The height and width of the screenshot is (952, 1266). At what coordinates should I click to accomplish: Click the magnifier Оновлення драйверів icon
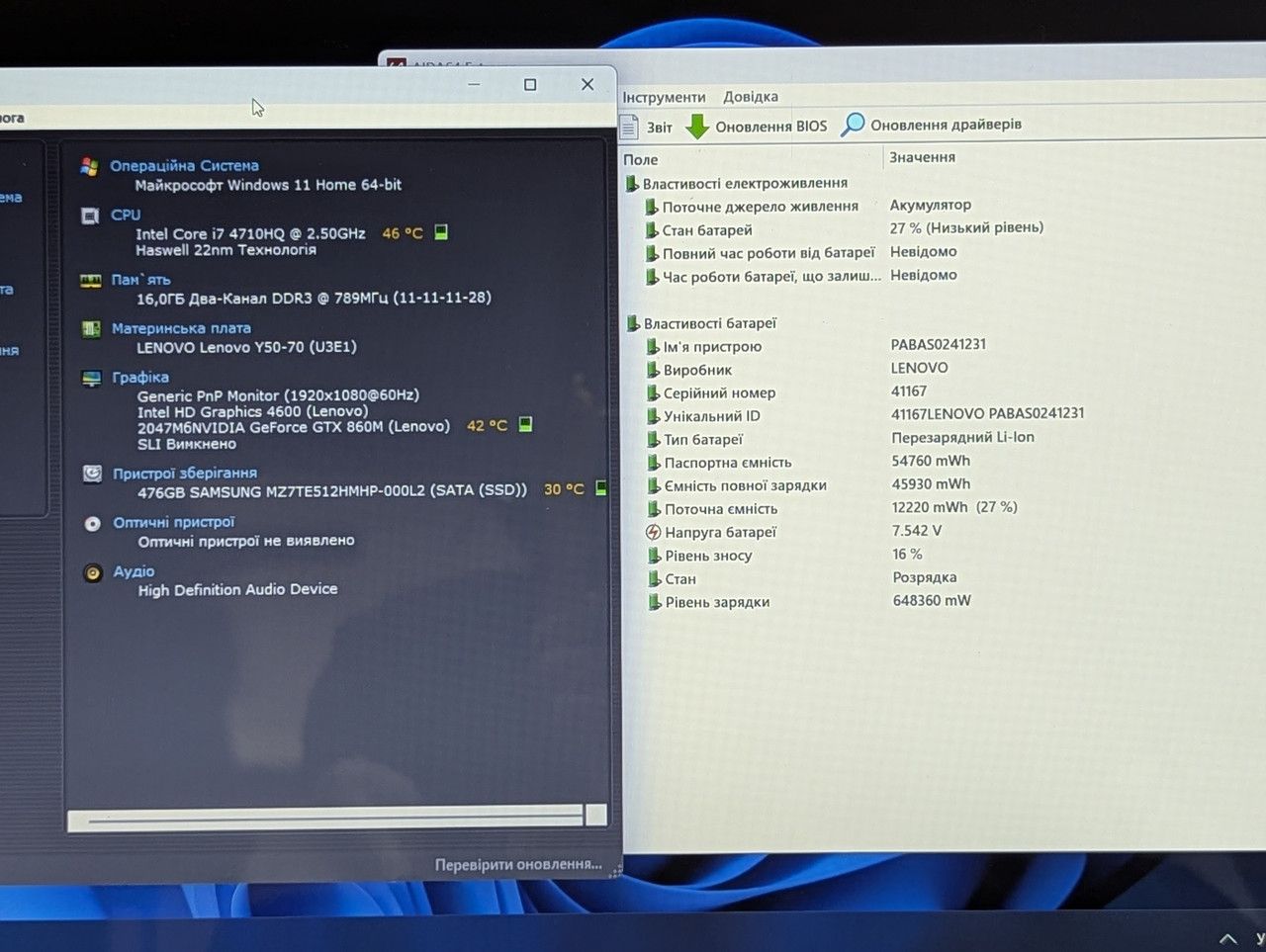pyautogui.click(x=853, y=125)
